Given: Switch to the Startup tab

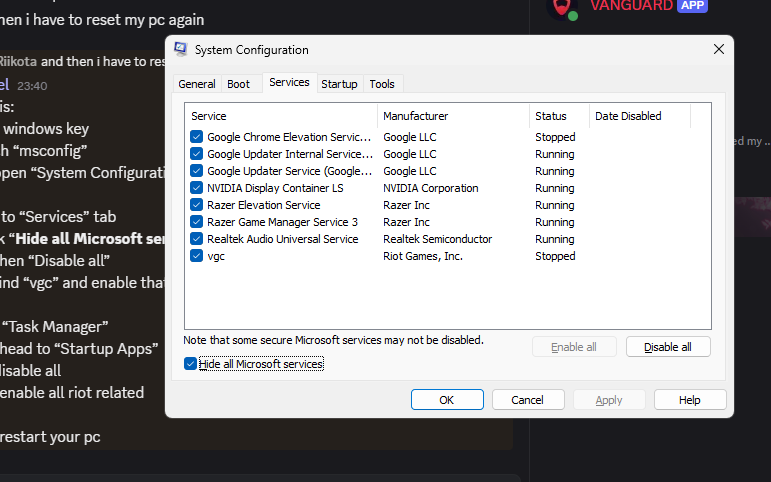Looking at the screenshot, I should pos(339,84).
